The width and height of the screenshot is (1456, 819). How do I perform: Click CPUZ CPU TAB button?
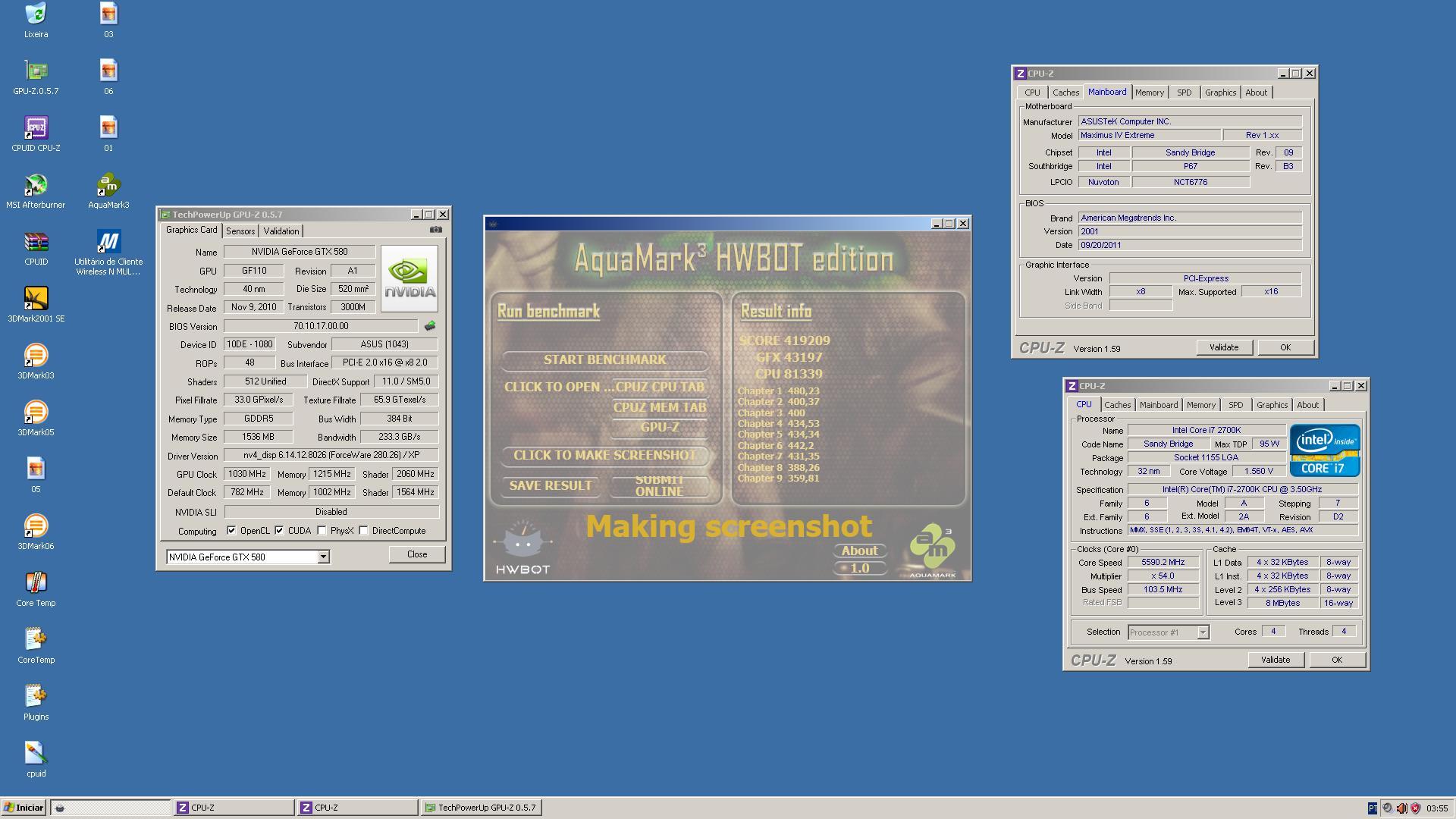click(659, 387)
